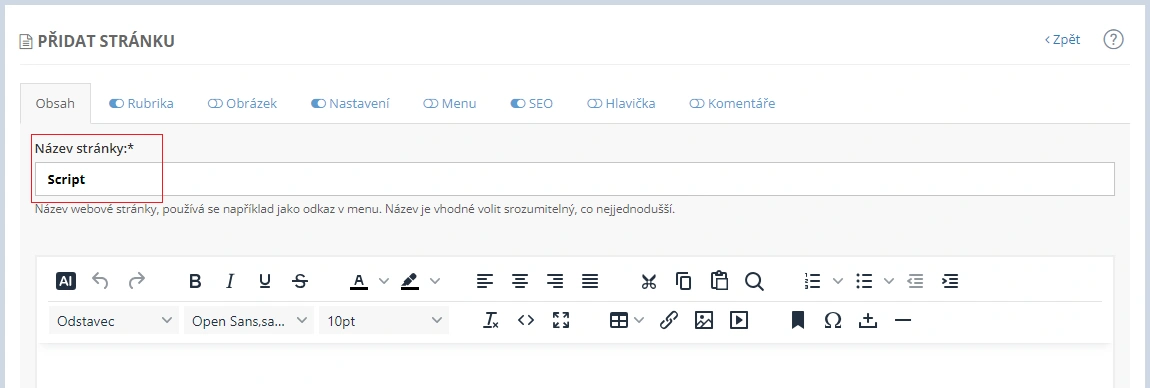Open text color picker arrow
The width and height of the screenshot is (1150, 388).
(x=384, y=281)
